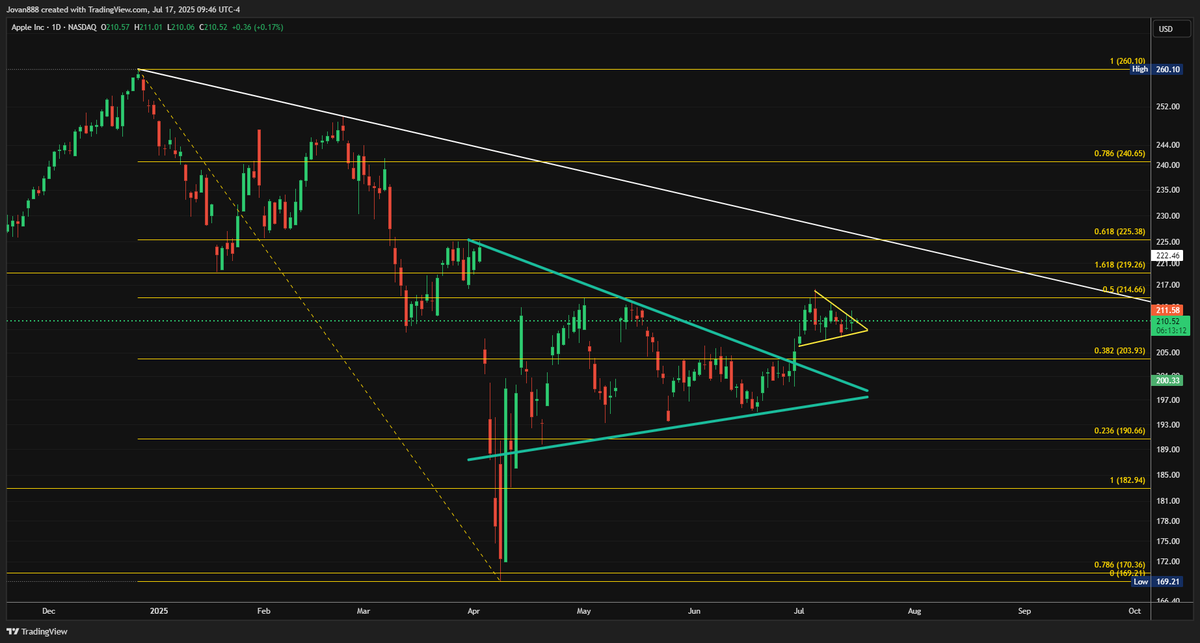This screenshot has width=1200, height=643.
Task: Click the Low price label 169.21
Action: coord(1166,581)
